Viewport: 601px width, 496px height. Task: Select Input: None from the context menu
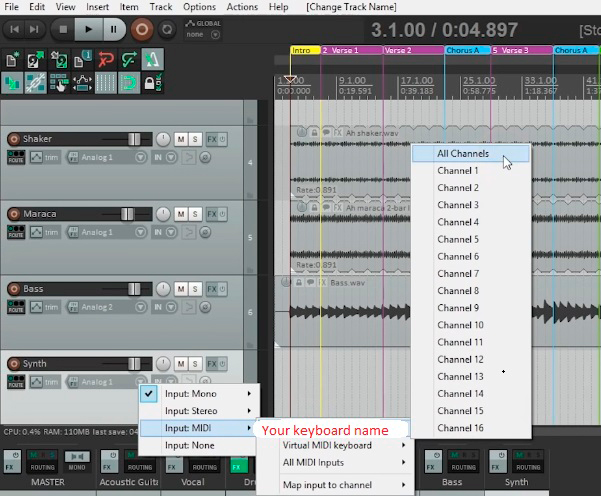coord(199,445)
